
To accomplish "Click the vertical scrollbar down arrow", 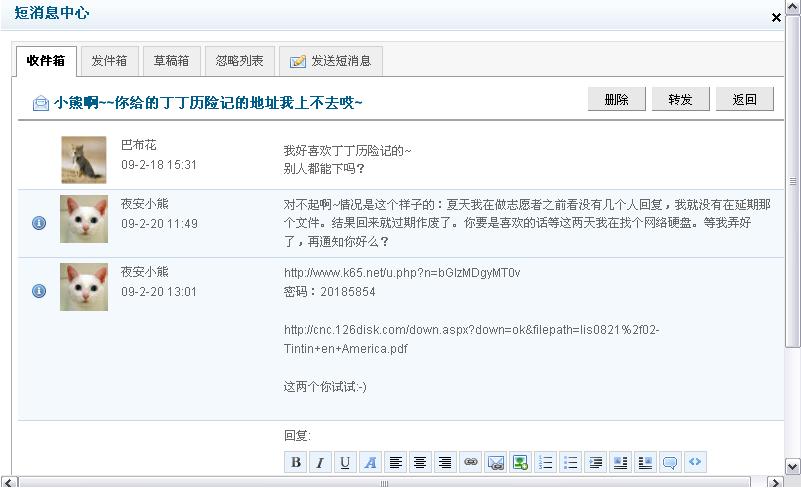I will coord(793,466).
